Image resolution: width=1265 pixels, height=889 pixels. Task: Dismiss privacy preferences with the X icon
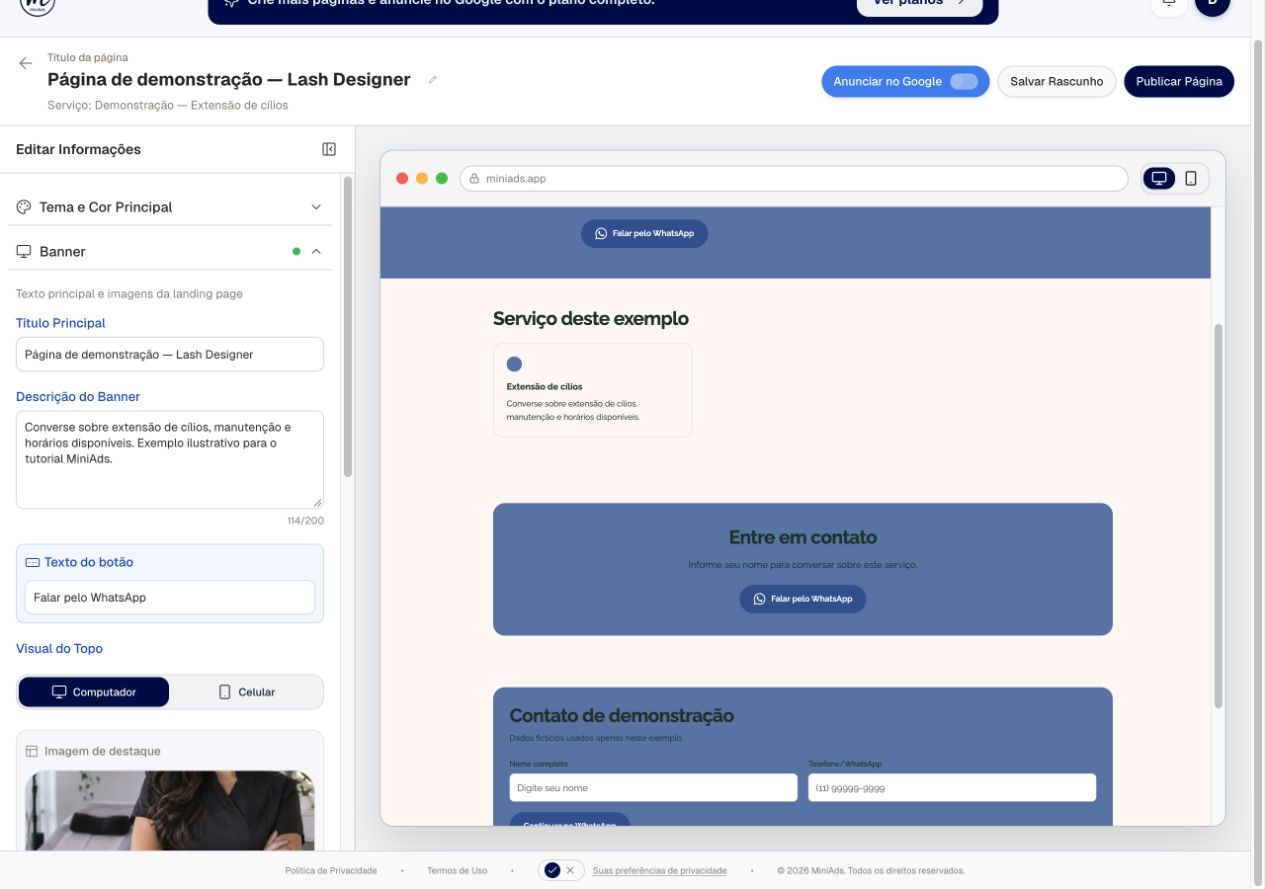pyautogui.click(x=569, y=870)
